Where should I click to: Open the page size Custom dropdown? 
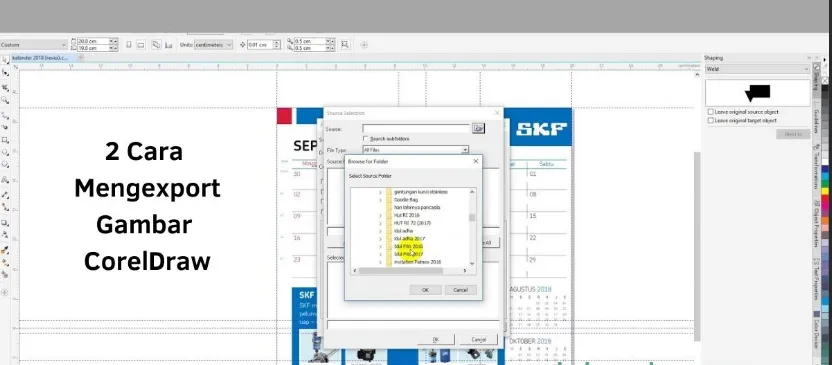(34, 45)
